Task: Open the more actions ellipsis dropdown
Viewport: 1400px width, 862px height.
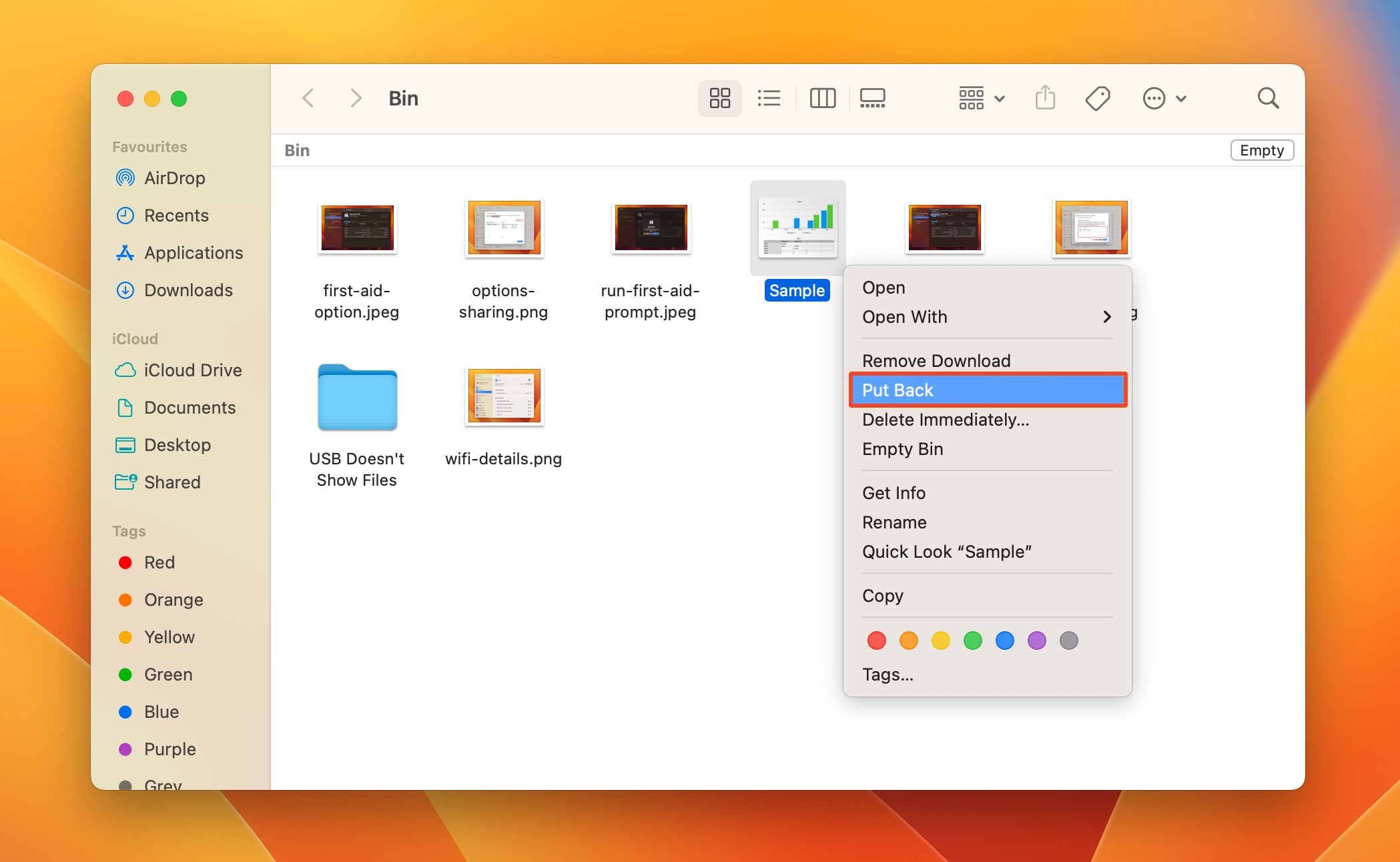Action: point(1164,99)
